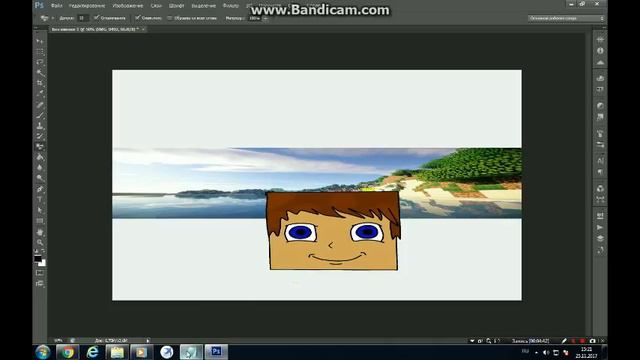
Task: Select the Rectangle shape tool
Action: pyautogui.click(x=40, y=221)
